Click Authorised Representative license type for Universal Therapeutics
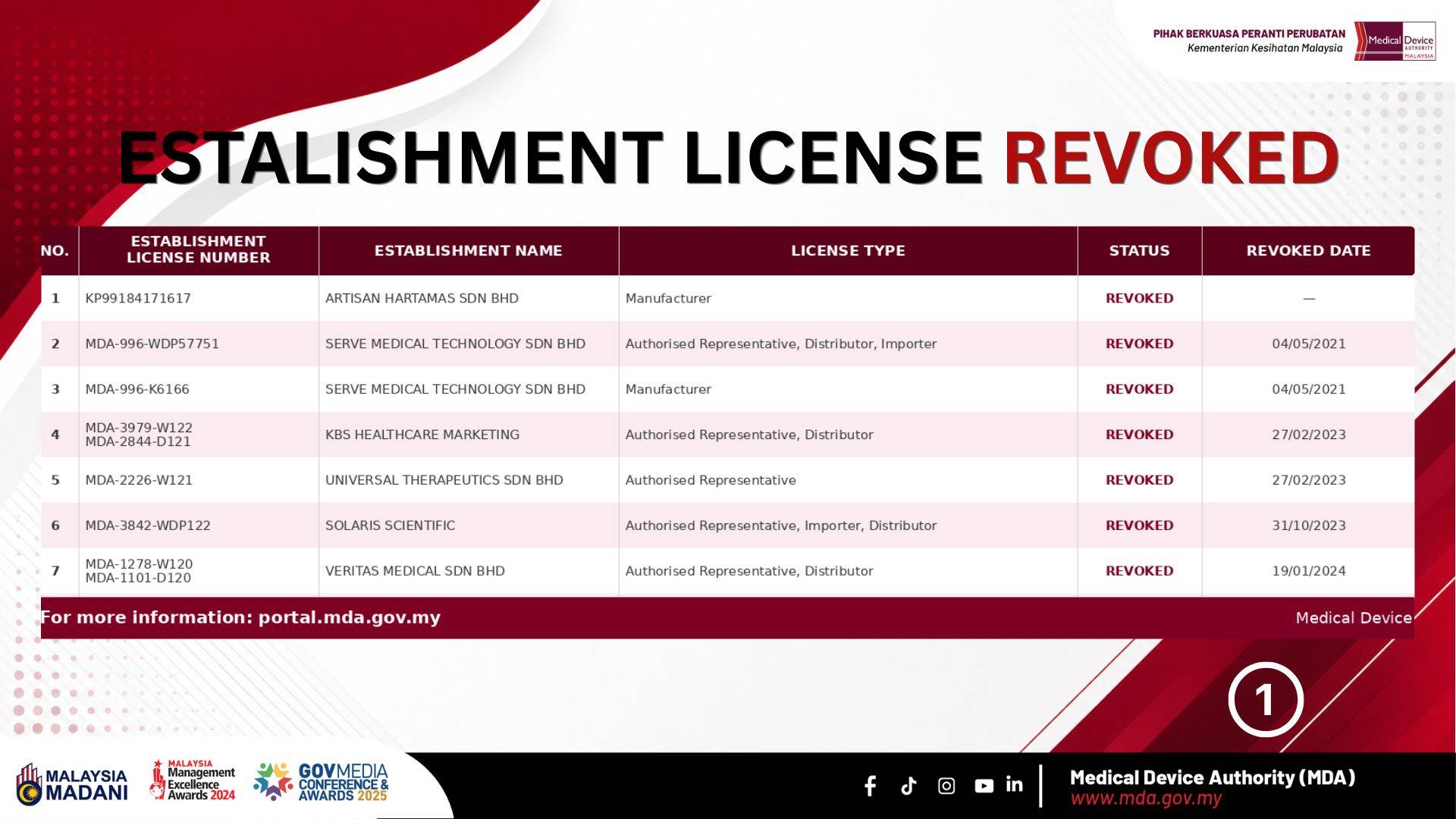The width and height of the screenshot is (1456, 819). click(x=711, y=480)
